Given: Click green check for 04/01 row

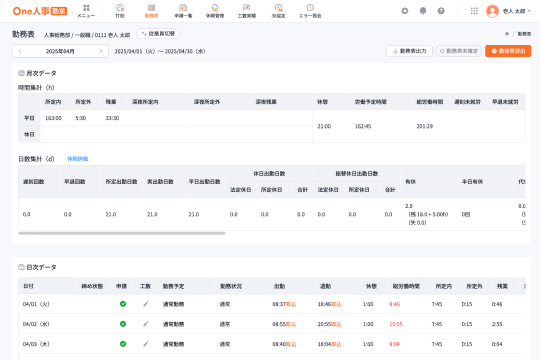Looking at the screenshot, I should (x=123, y=304).
